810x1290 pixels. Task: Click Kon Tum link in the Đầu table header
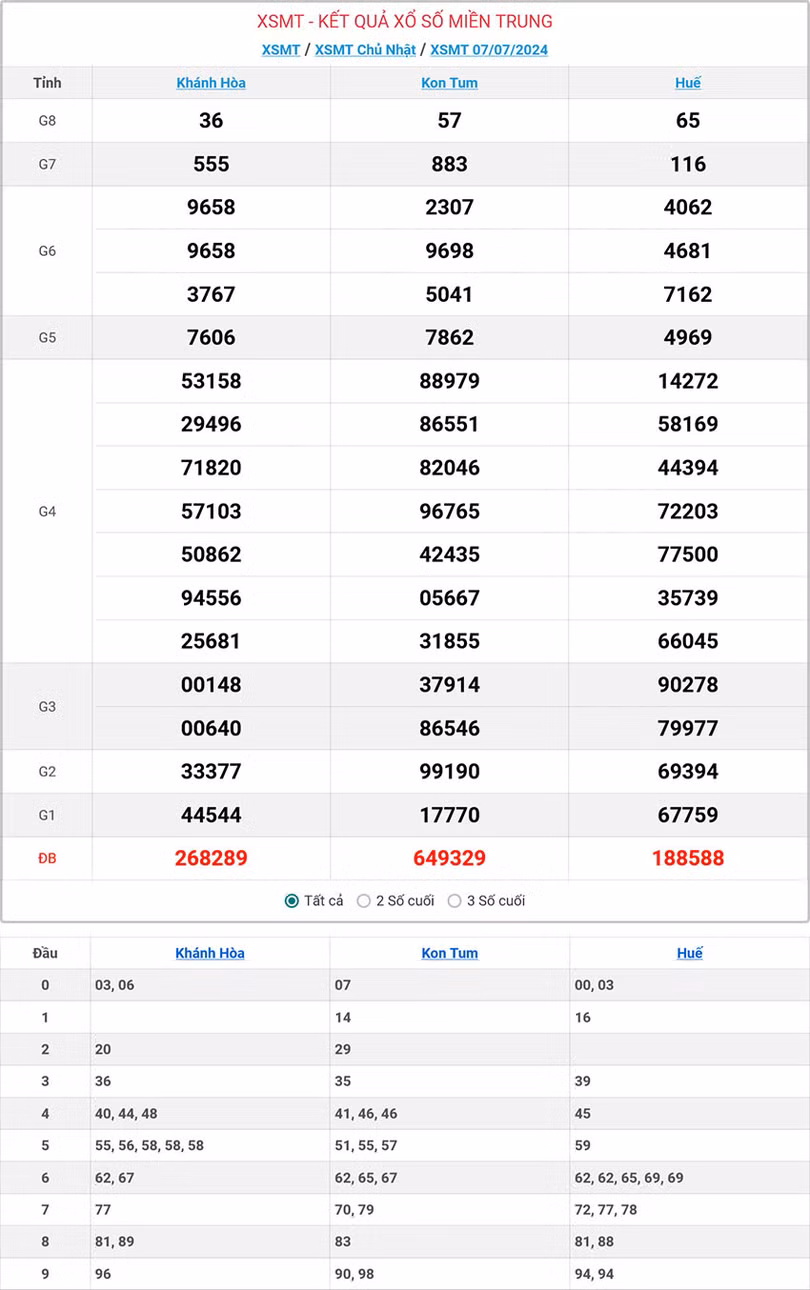click(449, 953)
